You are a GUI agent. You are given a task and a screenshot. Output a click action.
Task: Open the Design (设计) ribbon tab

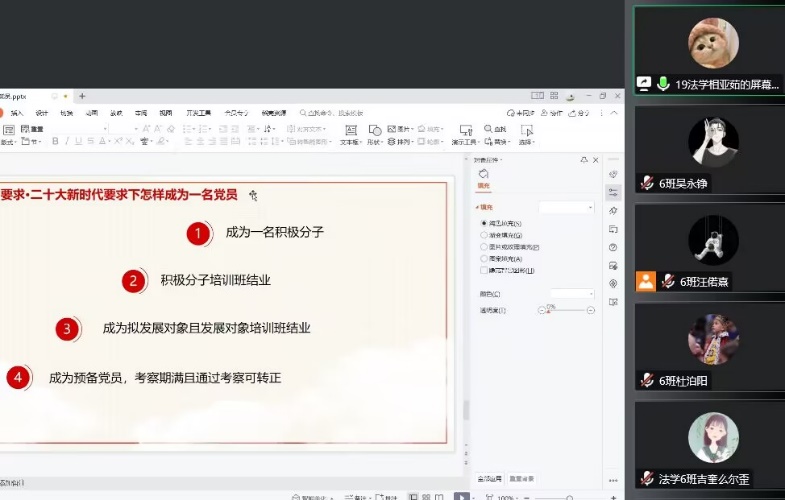pyautogui.click(x=42, y=113)
